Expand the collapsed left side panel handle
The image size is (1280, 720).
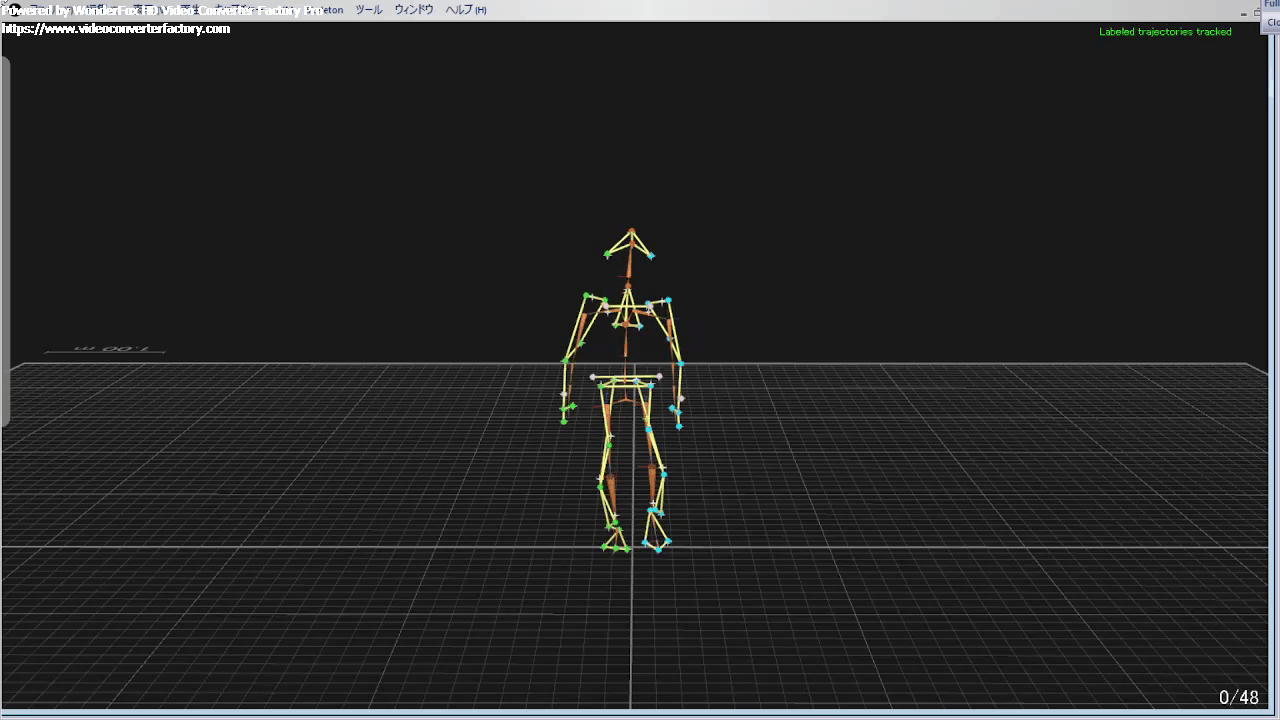coord(5,240)
